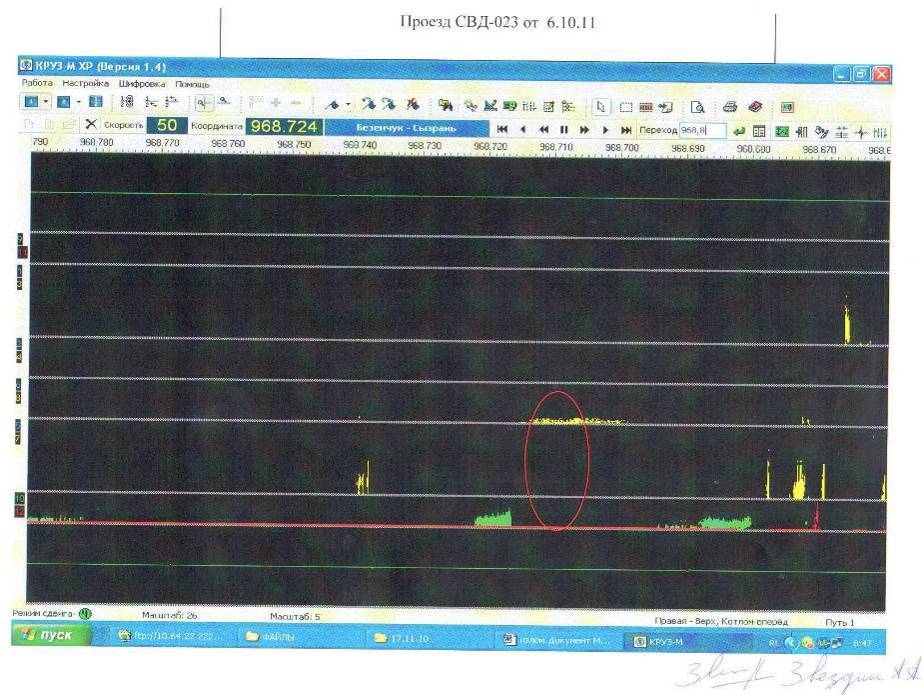Click the Переход coordinate input field
The width and height of the screenshot is (923, 695).
pos(703,131)
